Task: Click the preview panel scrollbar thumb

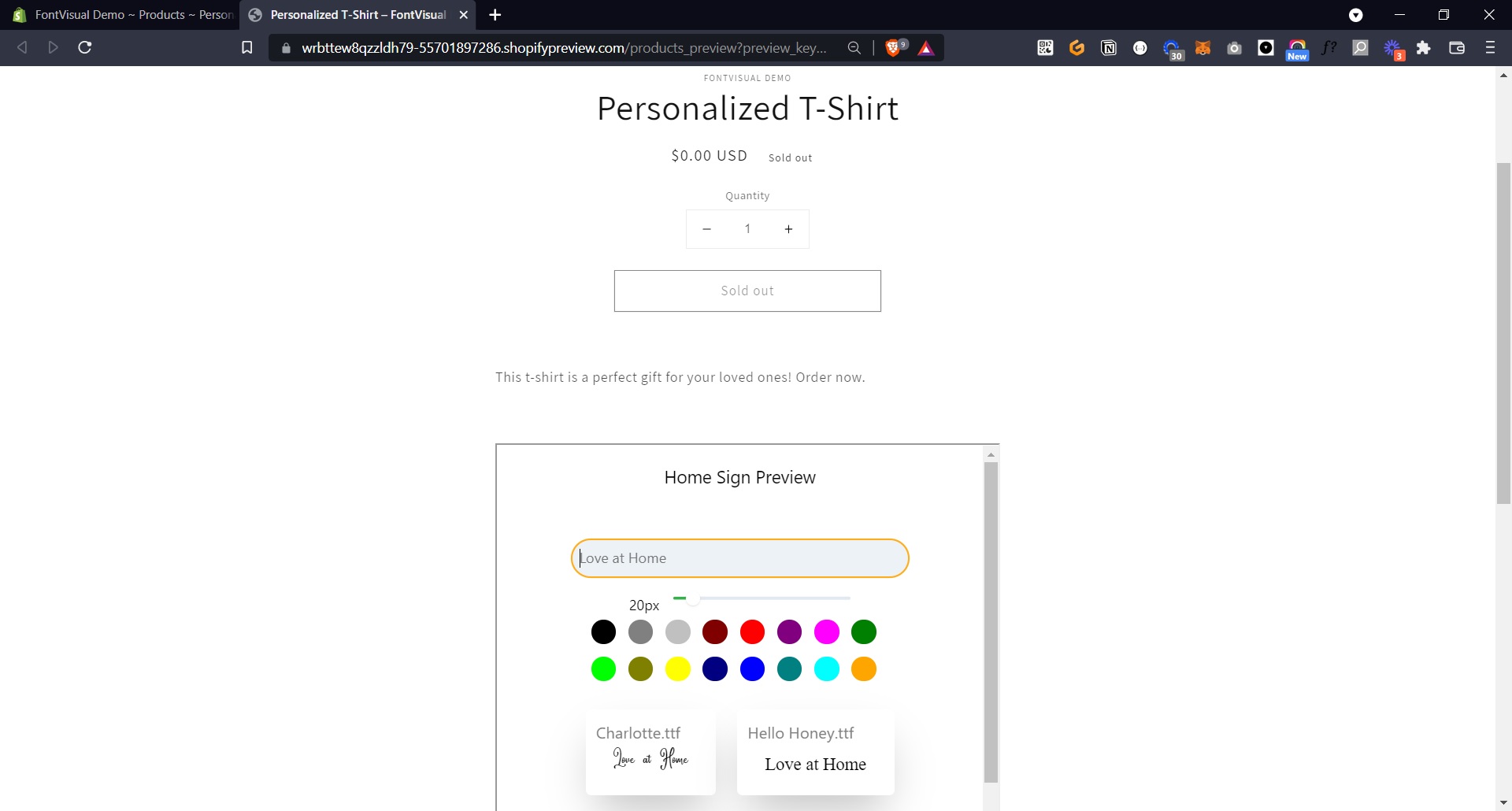Action: click(x=991, y=622)
